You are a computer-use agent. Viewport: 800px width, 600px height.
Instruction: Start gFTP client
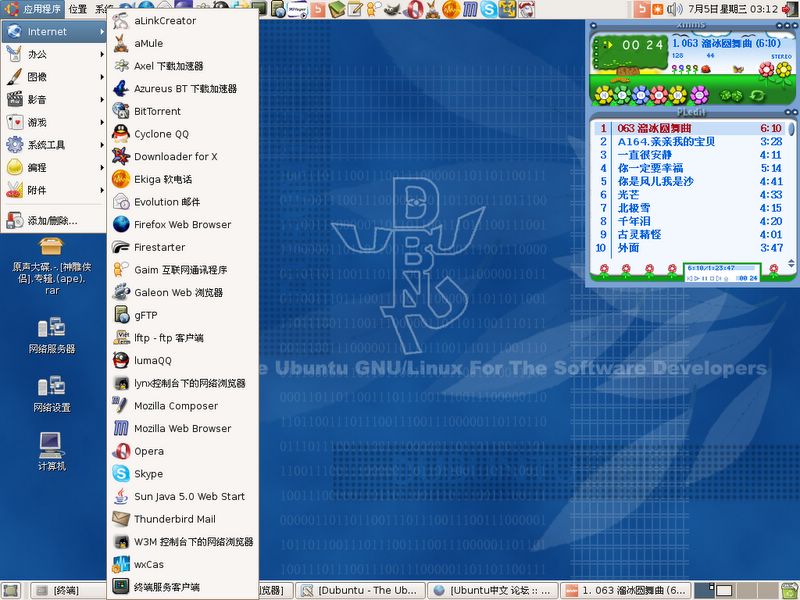(183, 315)
